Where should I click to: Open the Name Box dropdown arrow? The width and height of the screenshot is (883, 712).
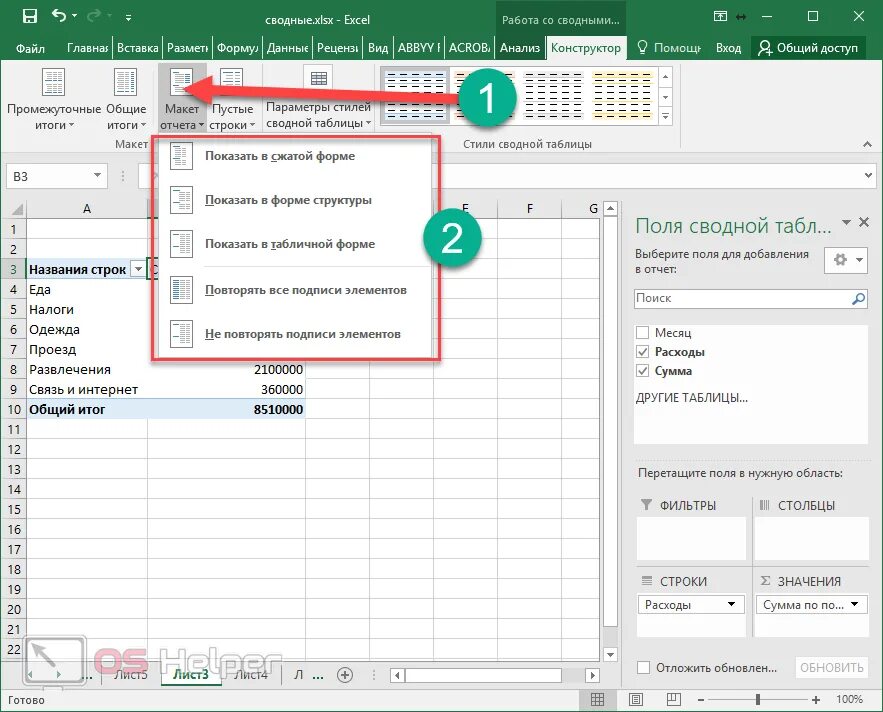[97, 176]
